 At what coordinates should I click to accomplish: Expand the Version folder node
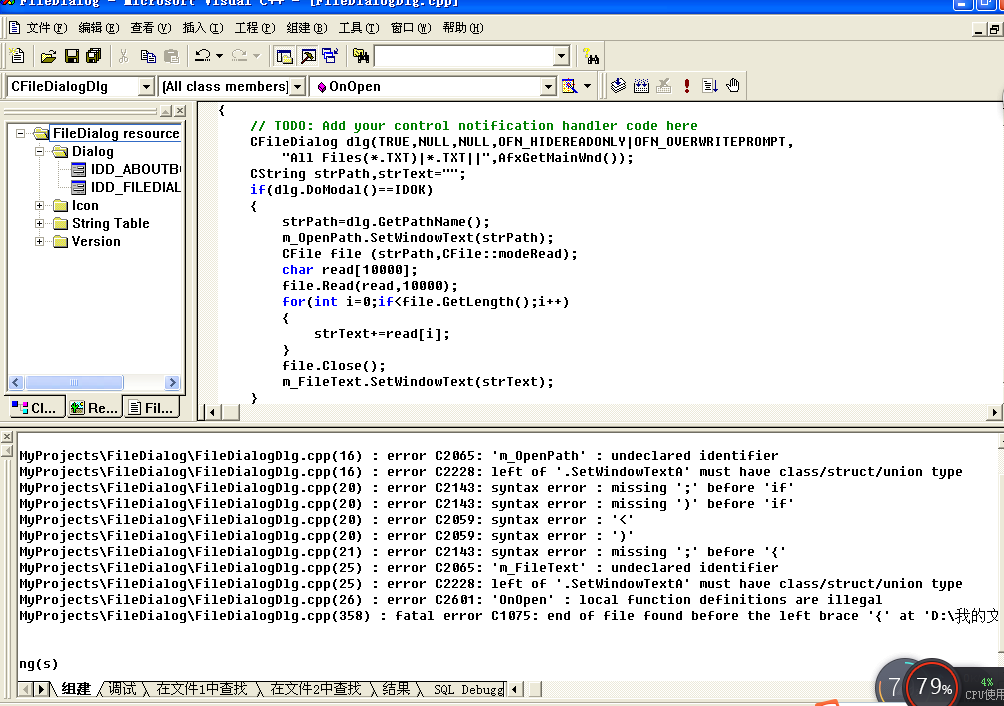(x=40, y=241)
